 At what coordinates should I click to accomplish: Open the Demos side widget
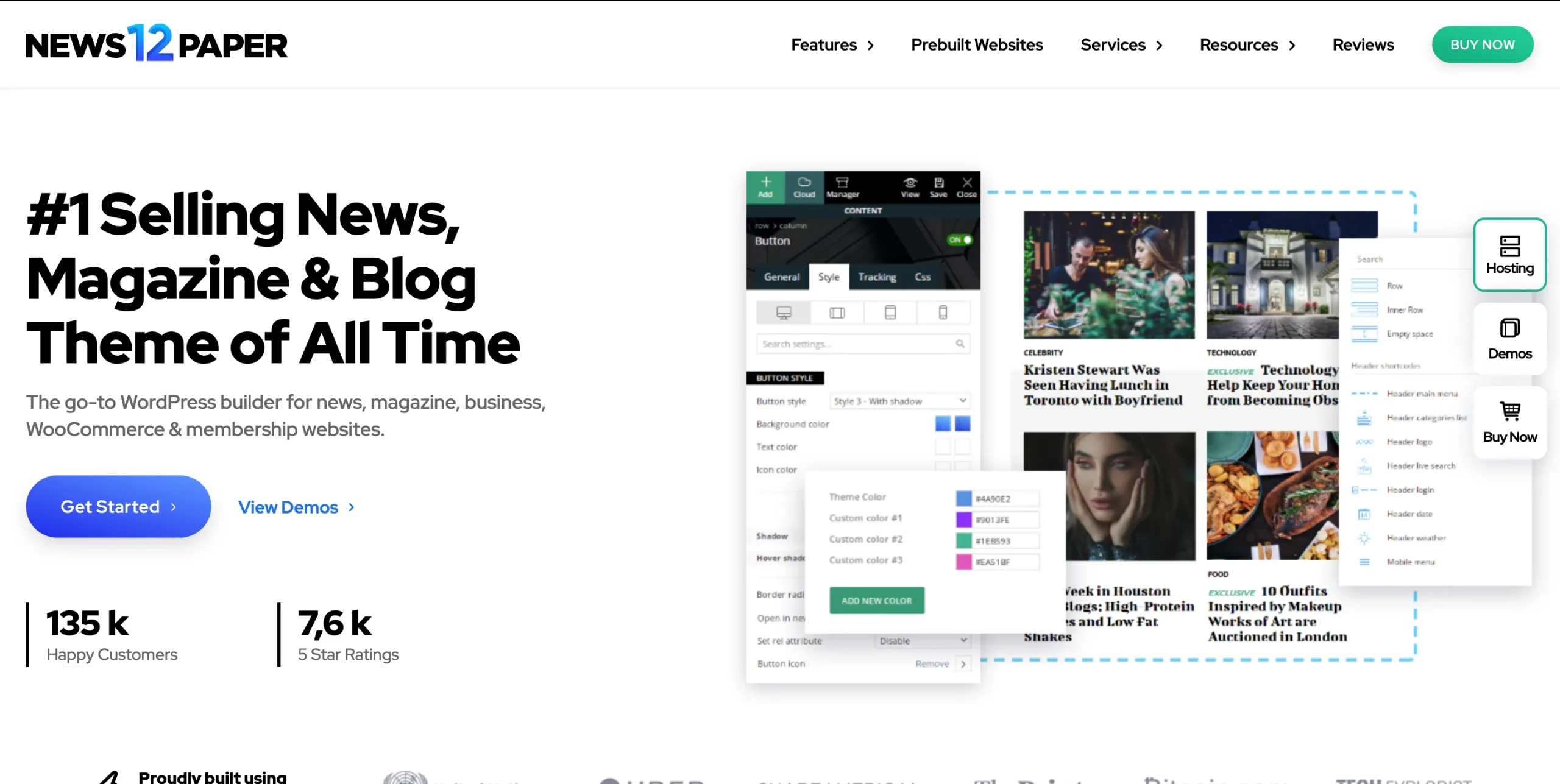coord(1509,339)
